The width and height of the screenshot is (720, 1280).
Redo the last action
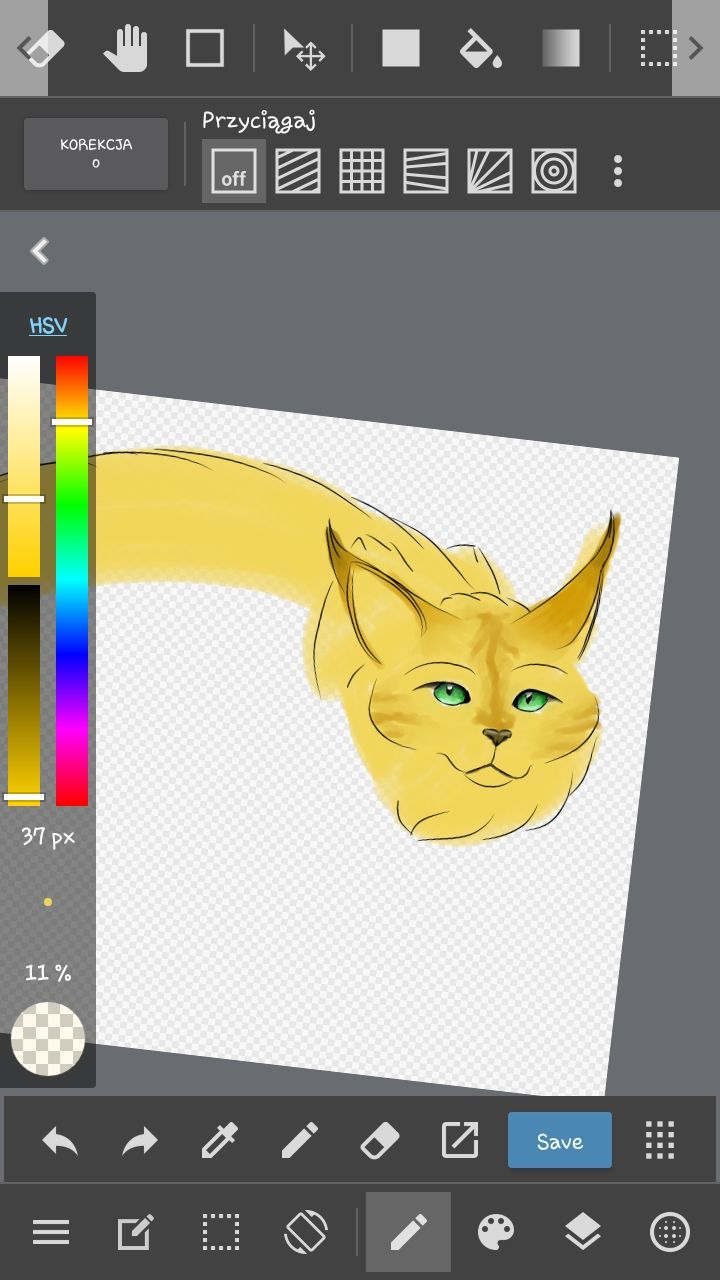[x=140, y=1141]
